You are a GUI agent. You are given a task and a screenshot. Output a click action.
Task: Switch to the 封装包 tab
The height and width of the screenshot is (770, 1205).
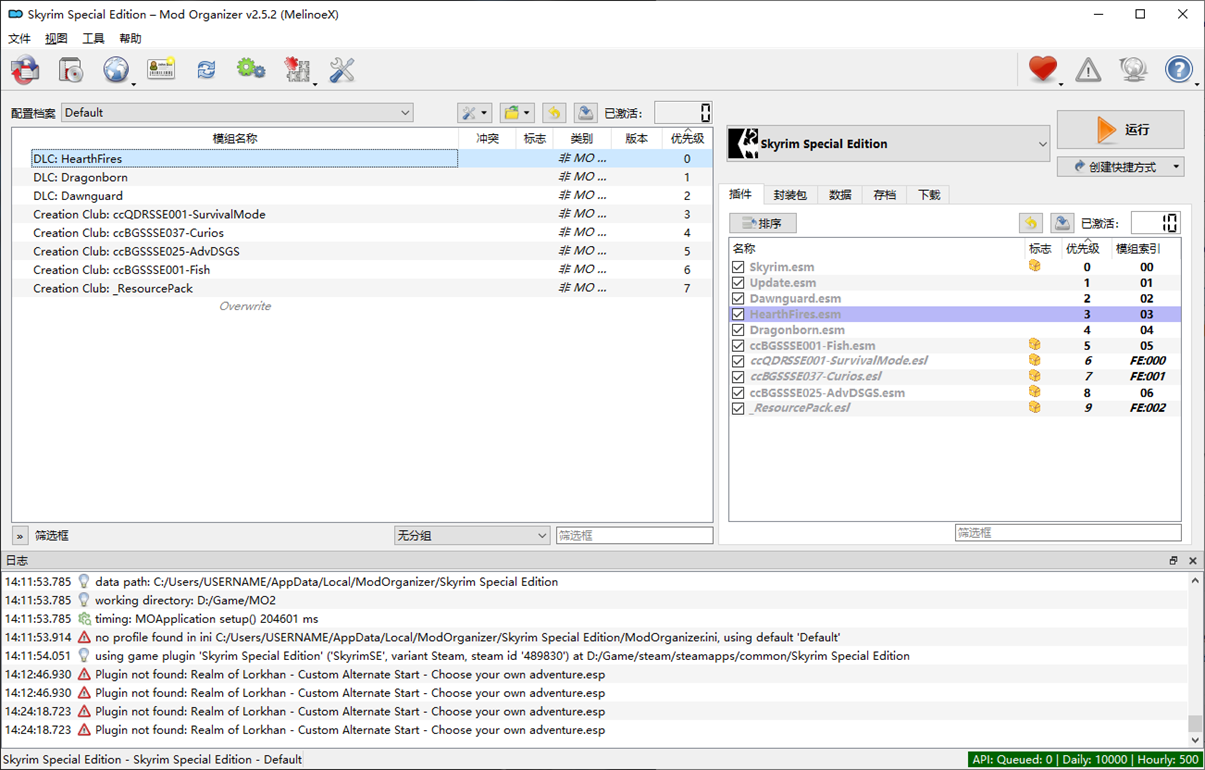coord(790,195)
